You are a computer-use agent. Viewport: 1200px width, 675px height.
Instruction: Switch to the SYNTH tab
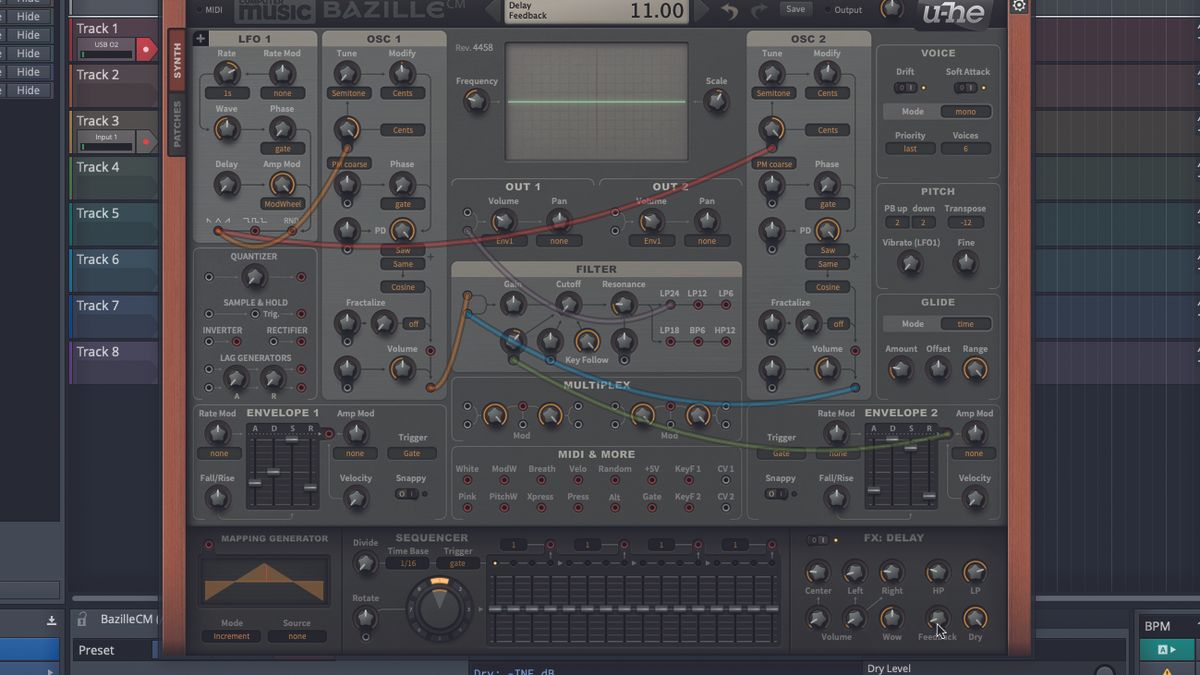(176, 62)
